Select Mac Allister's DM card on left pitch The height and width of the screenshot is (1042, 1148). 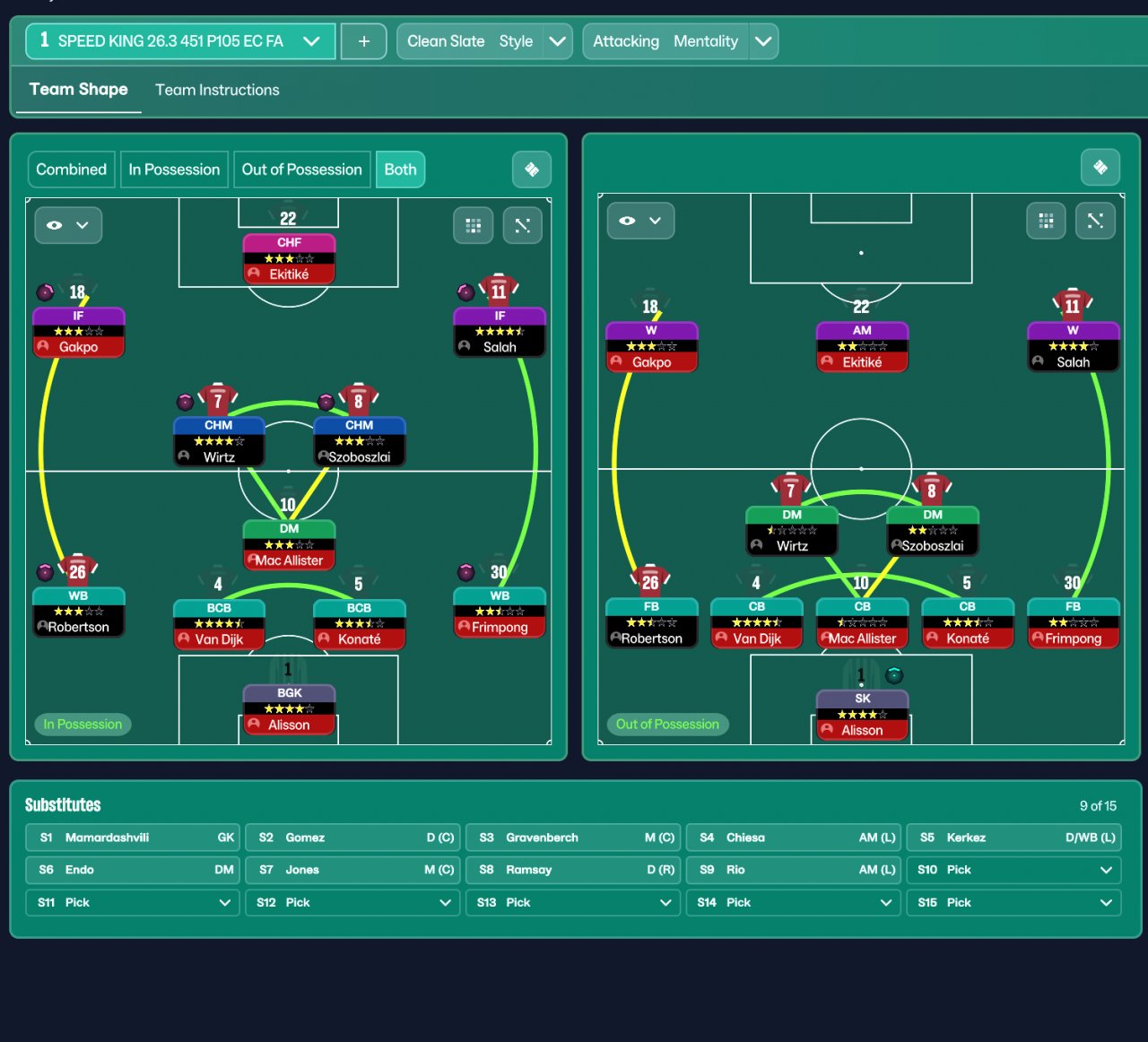(289, 545)
